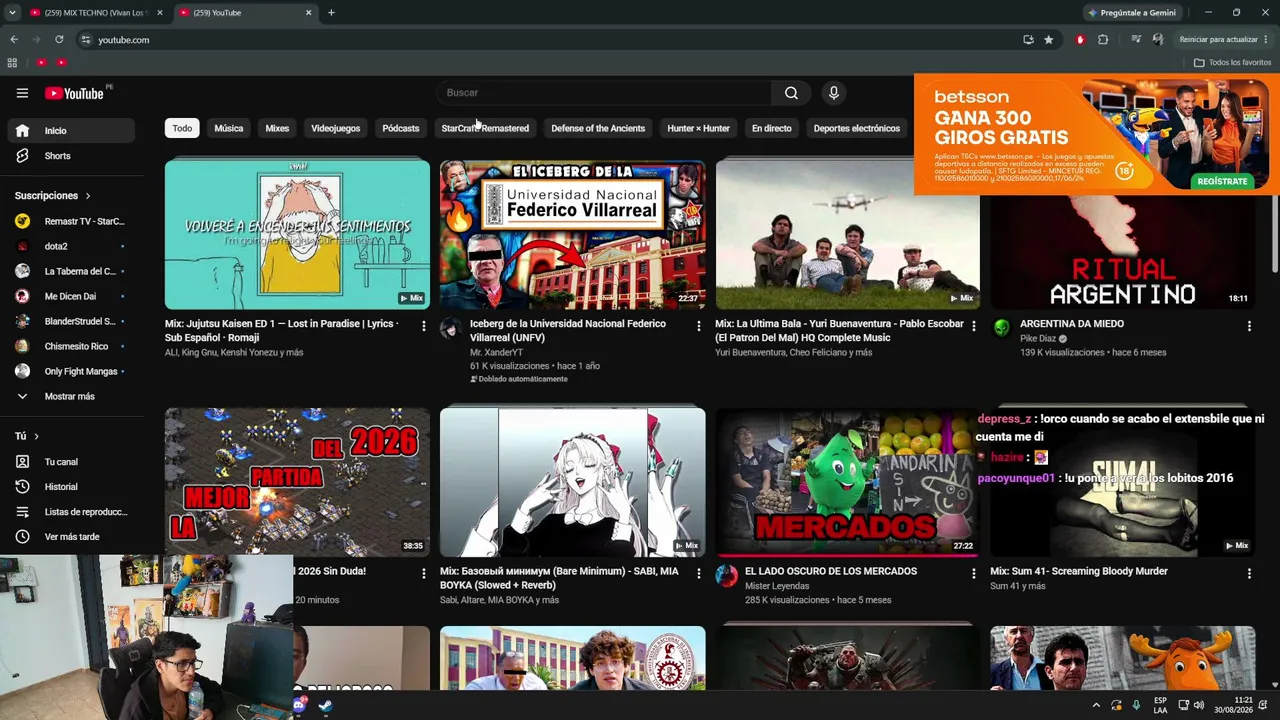Image resolution: width=1280 pixels, height=720 pixels.
Task: Click REGÍSTRATE on the betsson ad
Action: (1222, 181)
